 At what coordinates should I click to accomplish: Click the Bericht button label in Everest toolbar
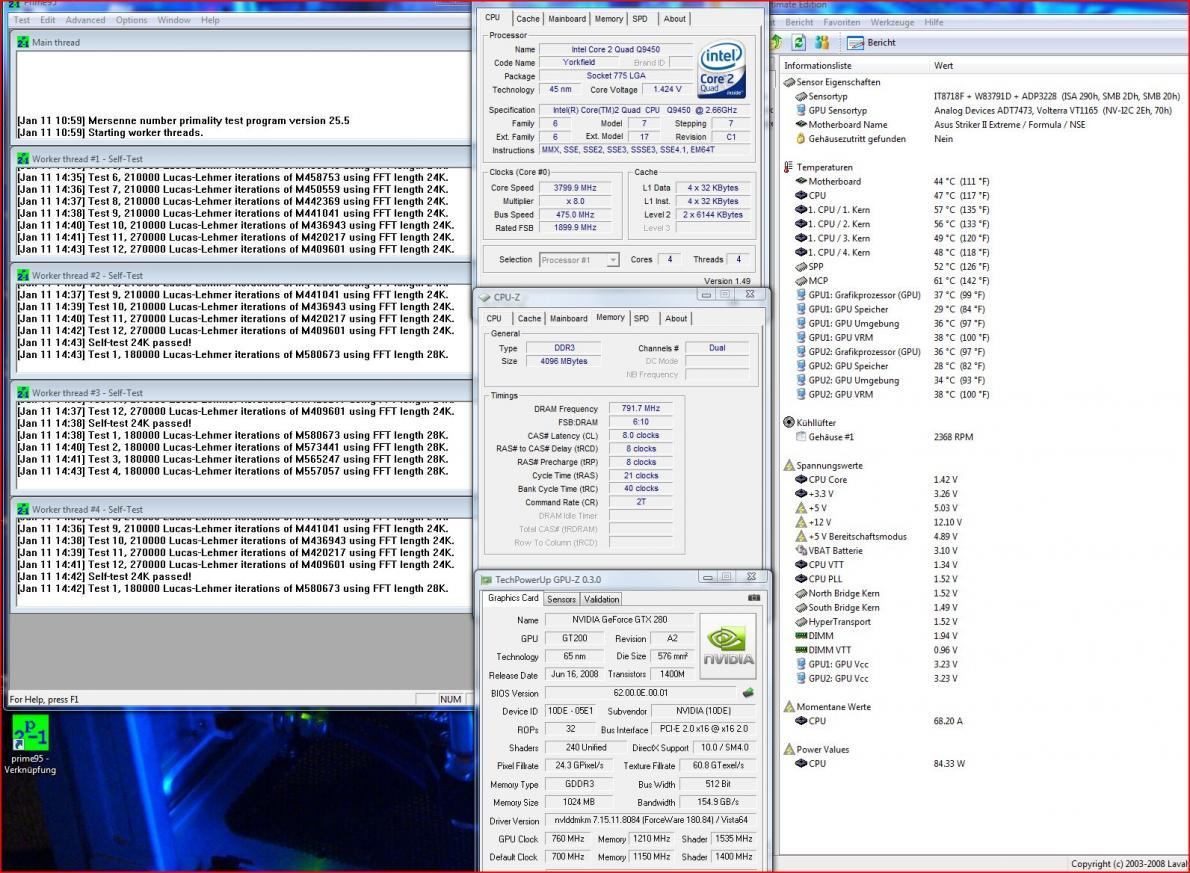pyautogui.click(x=881, y=43)
